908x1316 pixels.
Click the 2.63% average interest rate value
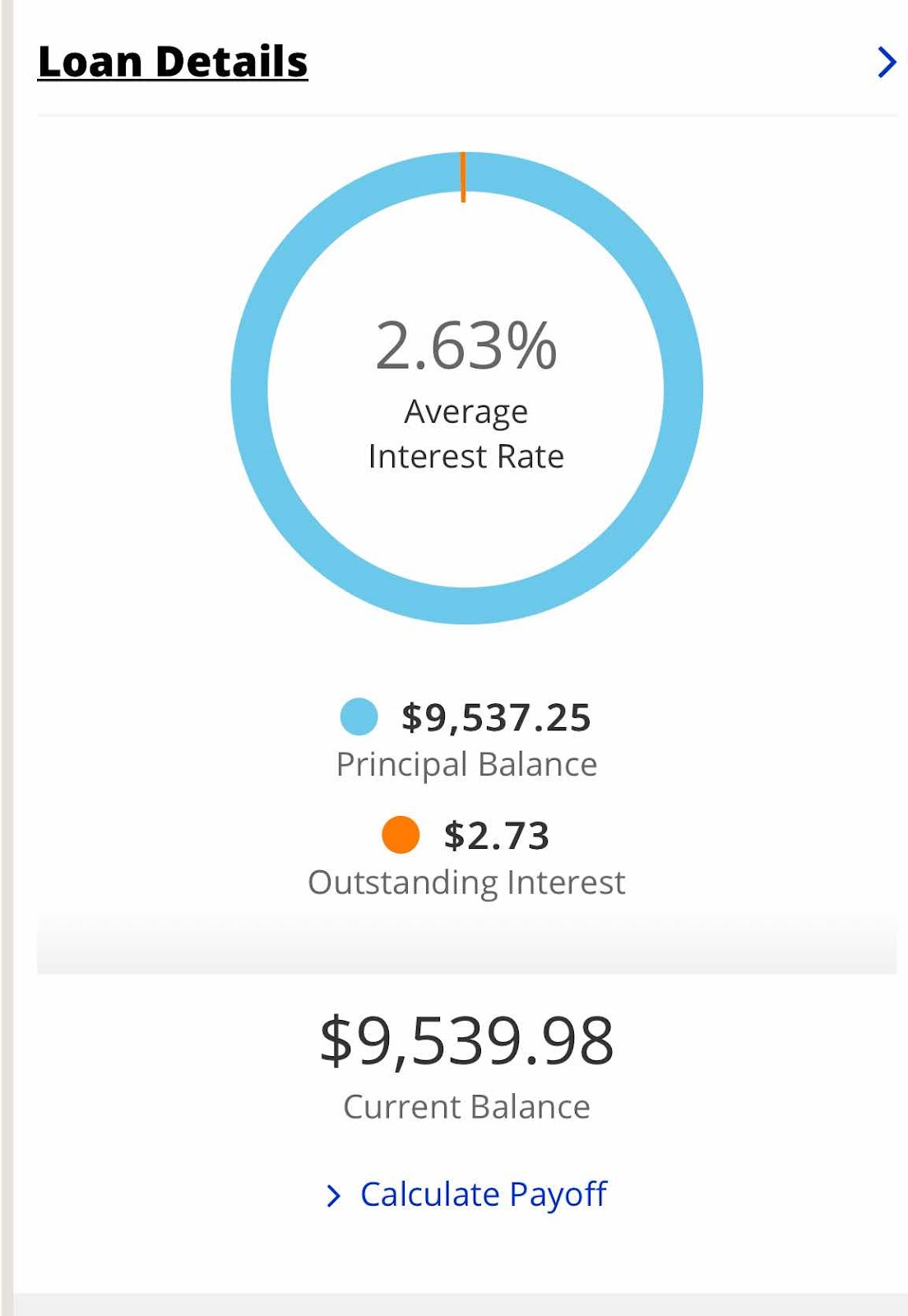[x=466, y=346]
